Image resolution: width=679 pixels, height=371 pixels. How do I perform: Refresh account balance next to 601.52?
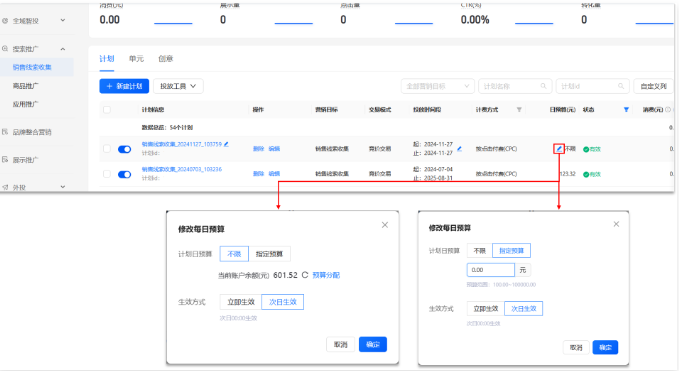(305, 275)
